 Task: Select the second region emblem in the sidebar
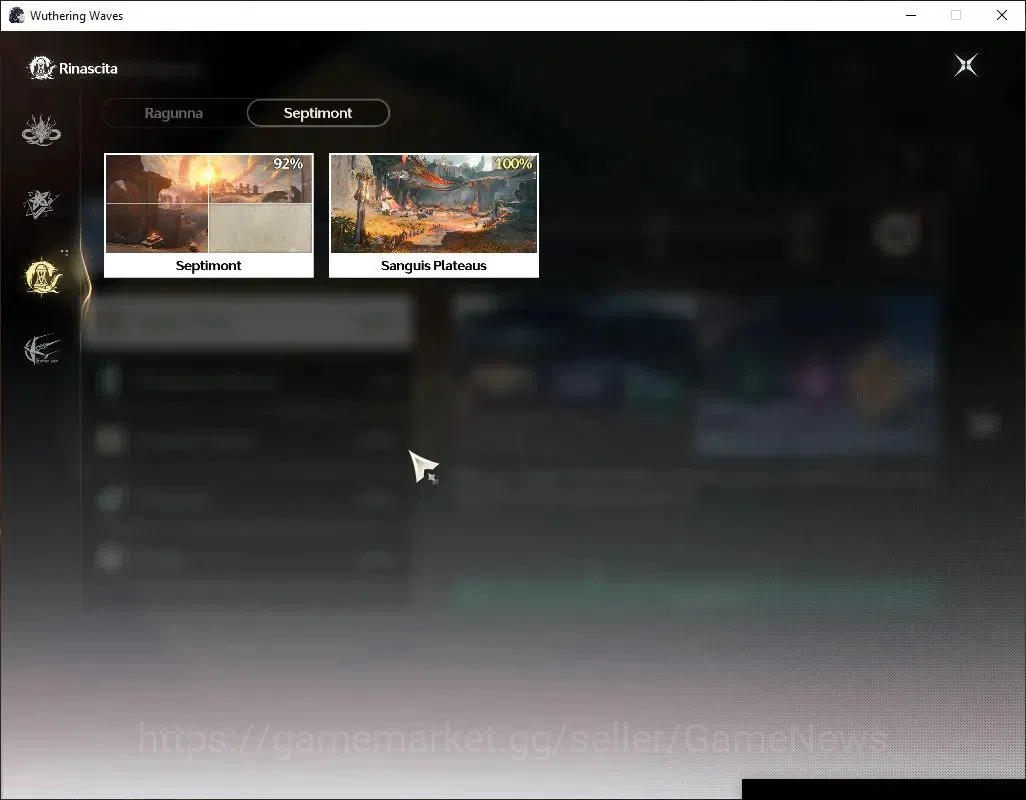(x=41, y=204)
